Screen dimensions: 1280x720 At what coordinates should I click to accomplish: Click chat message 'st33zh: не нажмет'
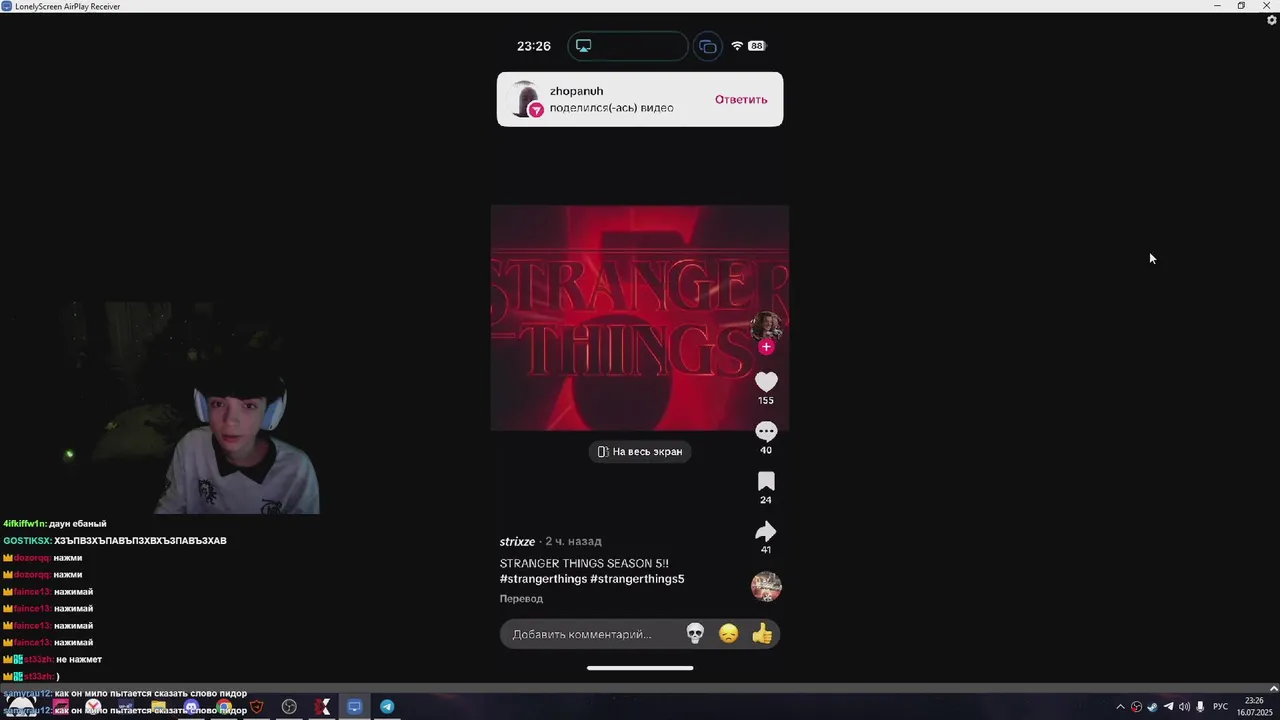tap(52, 660)
